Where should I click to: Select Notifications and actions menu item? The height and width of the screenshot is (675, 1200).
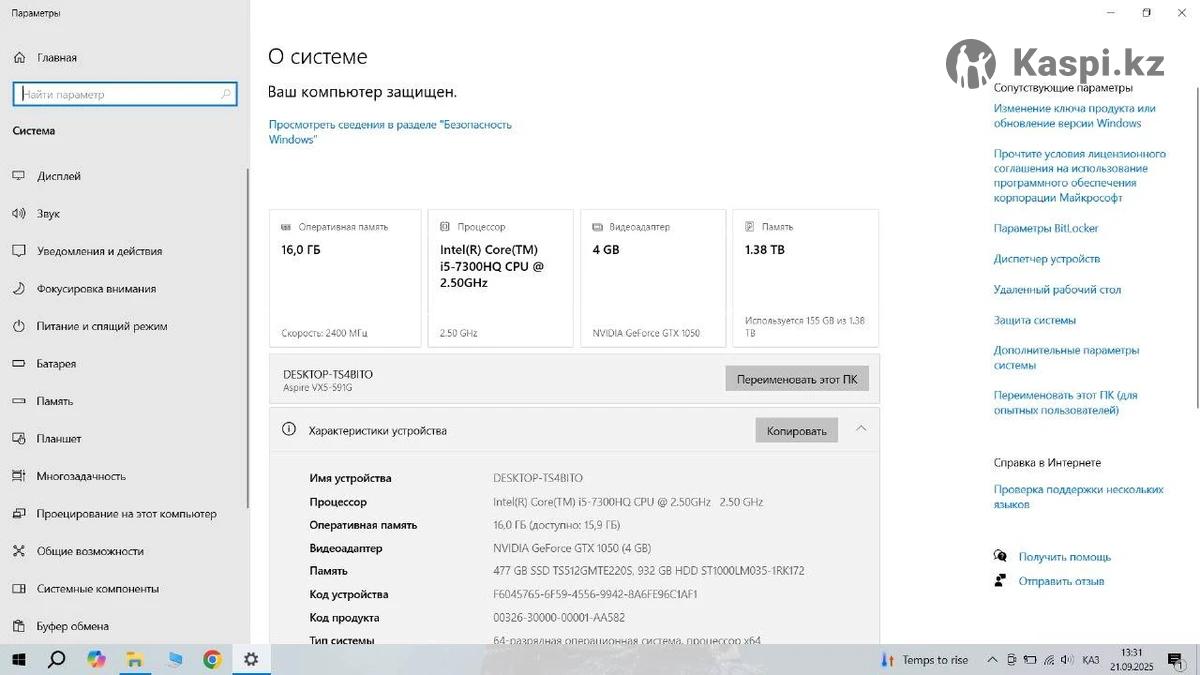point(99,251)
